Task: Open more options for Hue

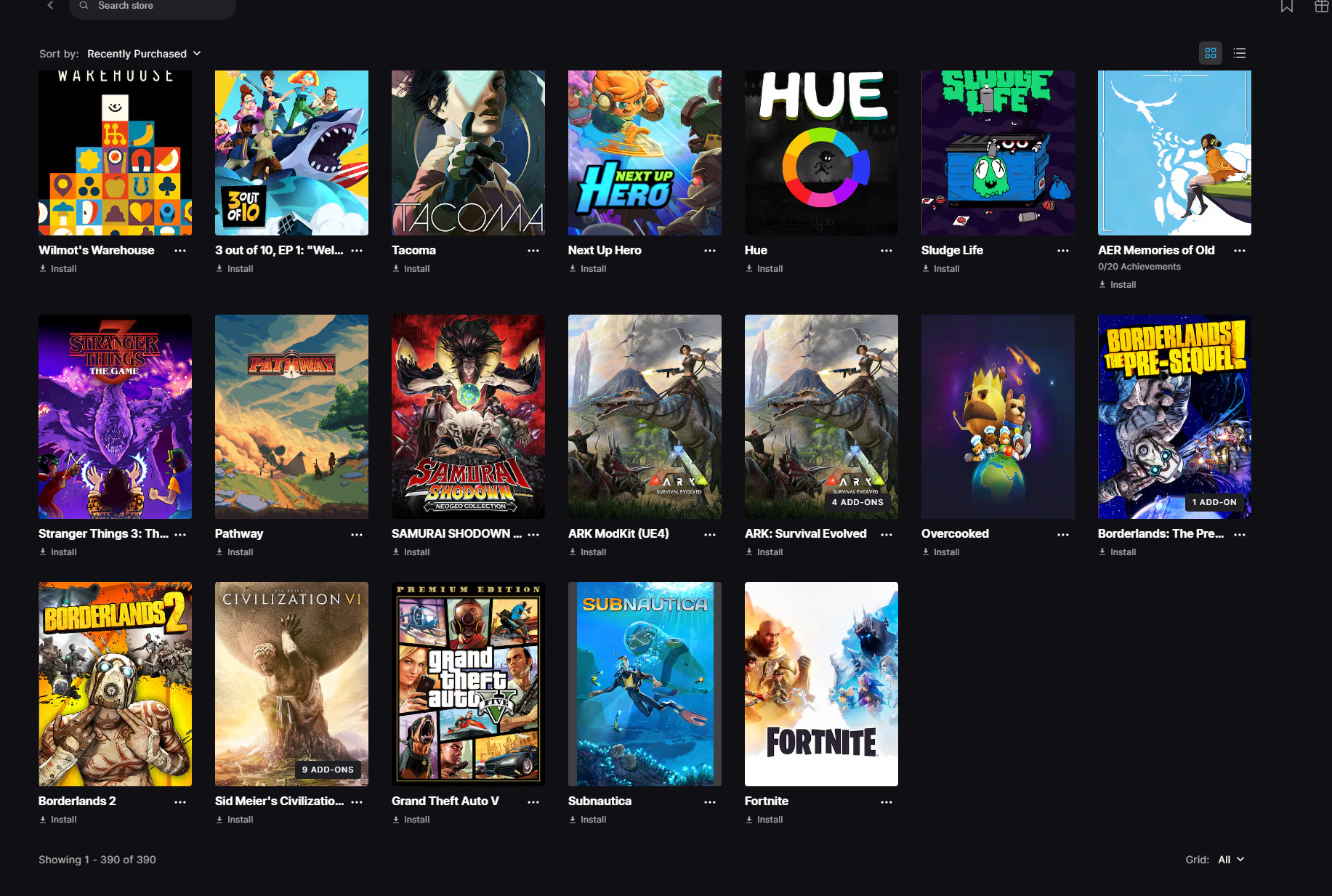Action: click(x=887, y=251)
